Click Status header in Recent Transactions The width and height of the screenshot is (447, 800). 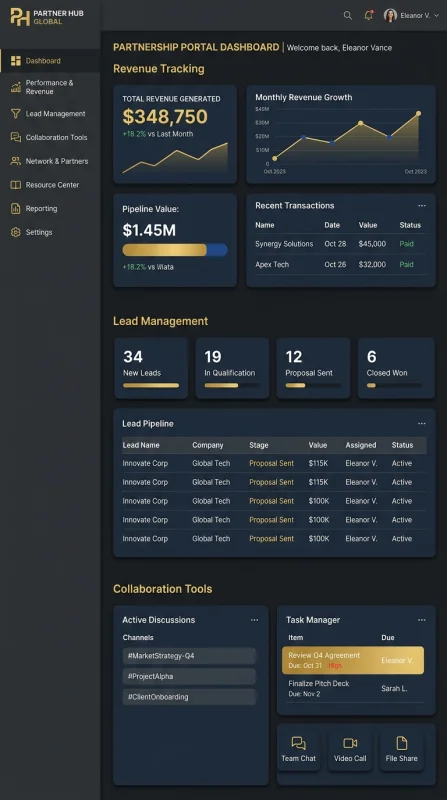410,225
